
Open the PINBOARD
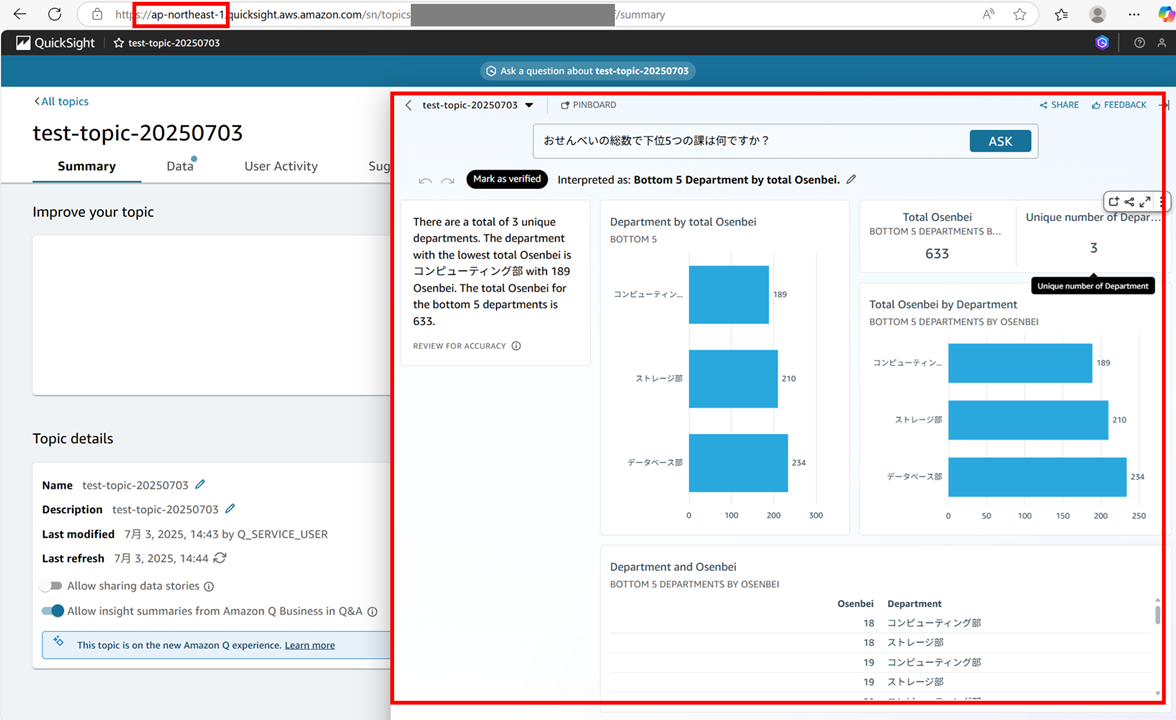589,105
